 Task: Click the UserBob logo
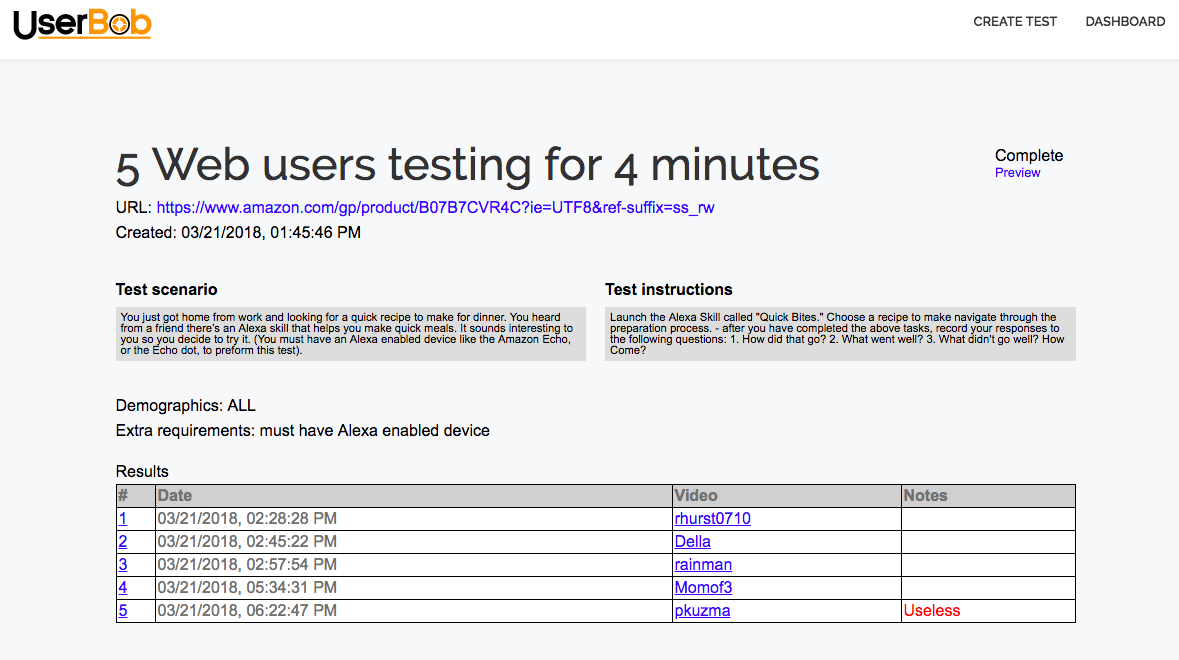coord(82,22)
